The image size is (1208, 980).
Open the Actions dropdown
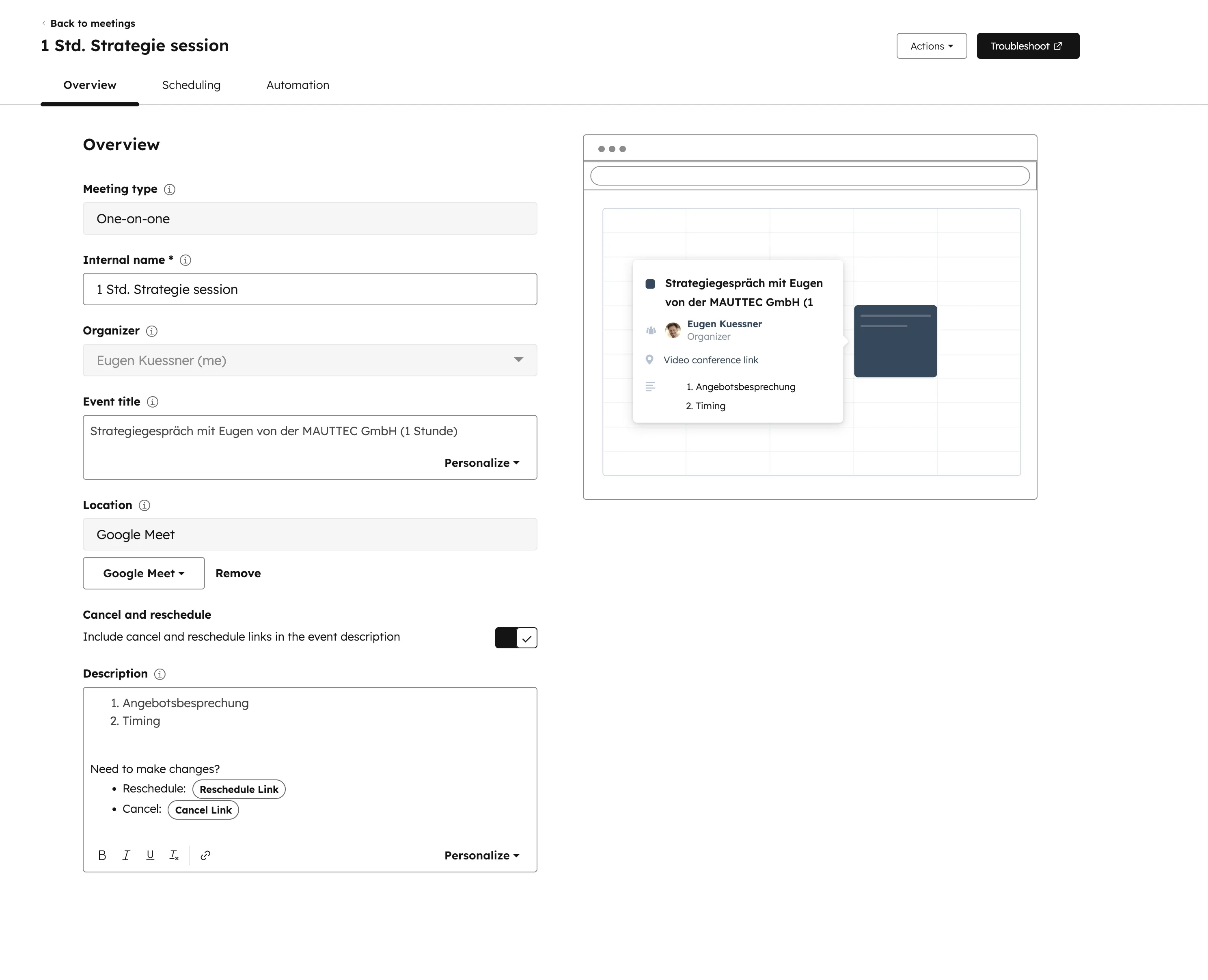tap(931, 46)
